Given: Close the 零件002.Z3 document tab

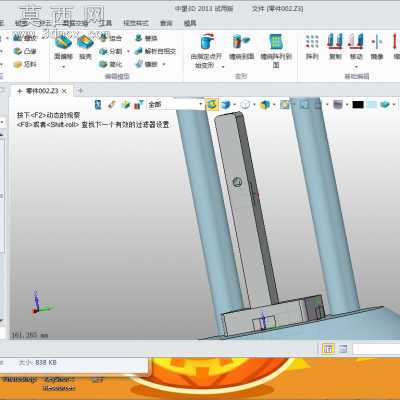Looking at the screenshot, I should (64, 91).
